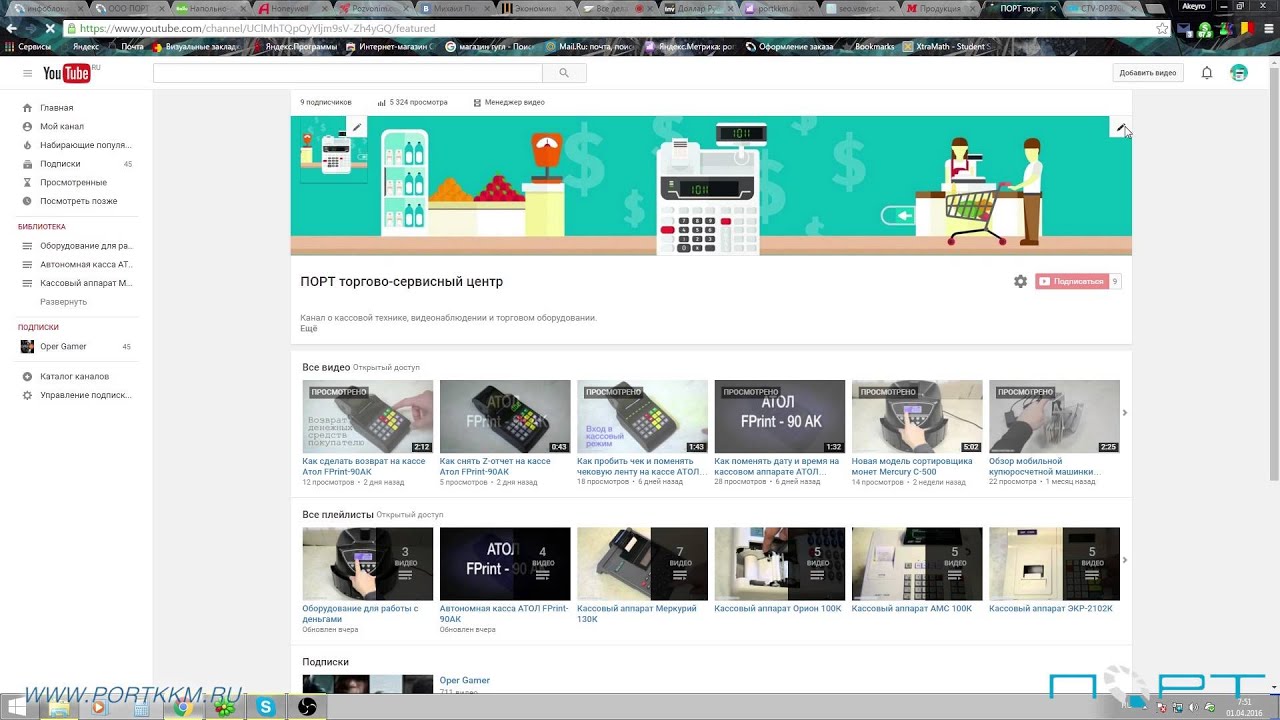Open the 5 324 просмотра stats link
Screen dimensions: 1280x720
pos(413,102)
